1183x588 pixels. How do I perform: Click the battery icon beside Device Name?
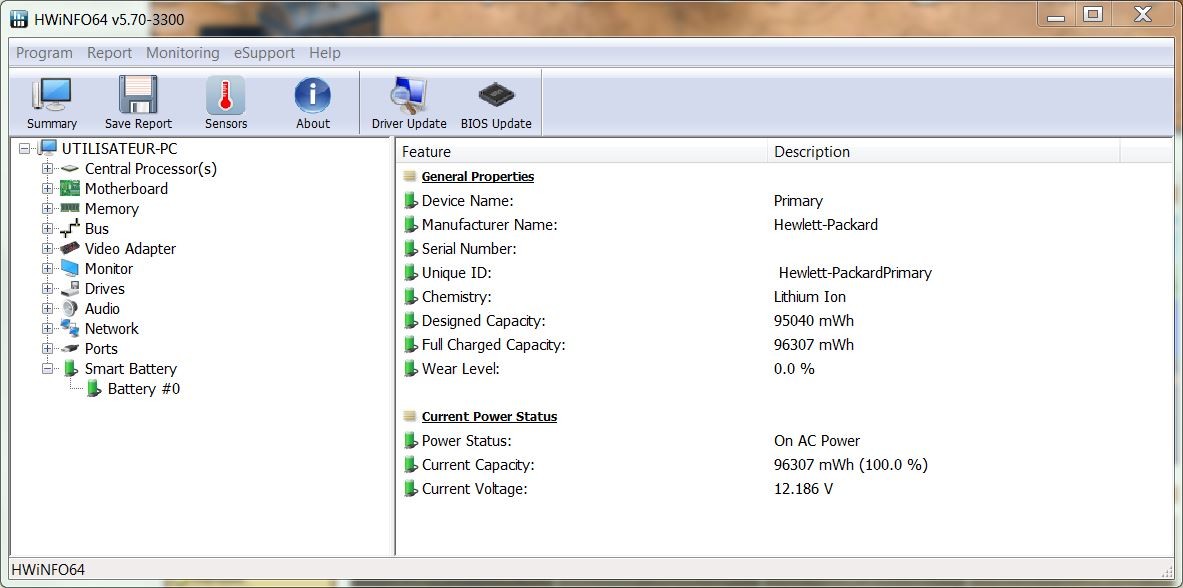tap(410, 201)
